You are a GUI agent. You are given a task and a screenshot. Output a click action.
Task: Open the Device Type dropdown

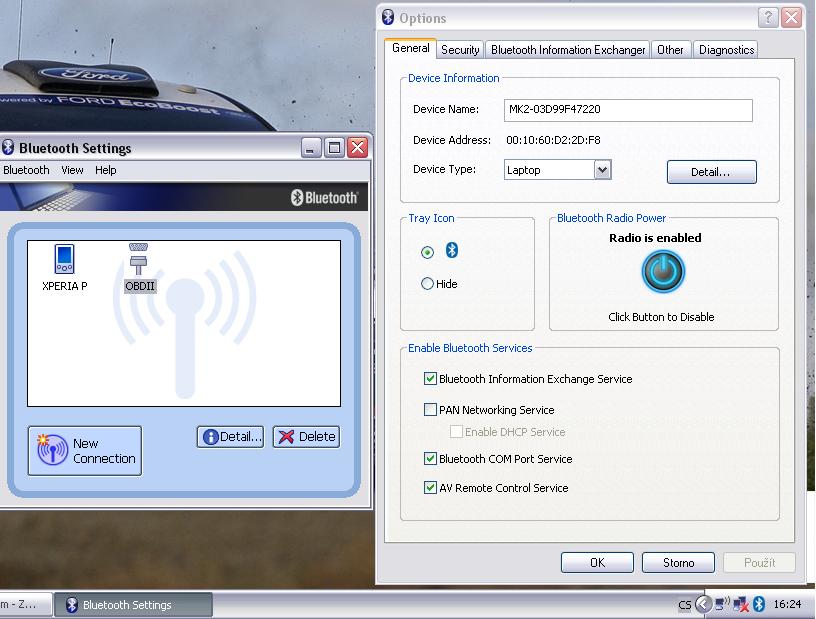pos(602,170)
